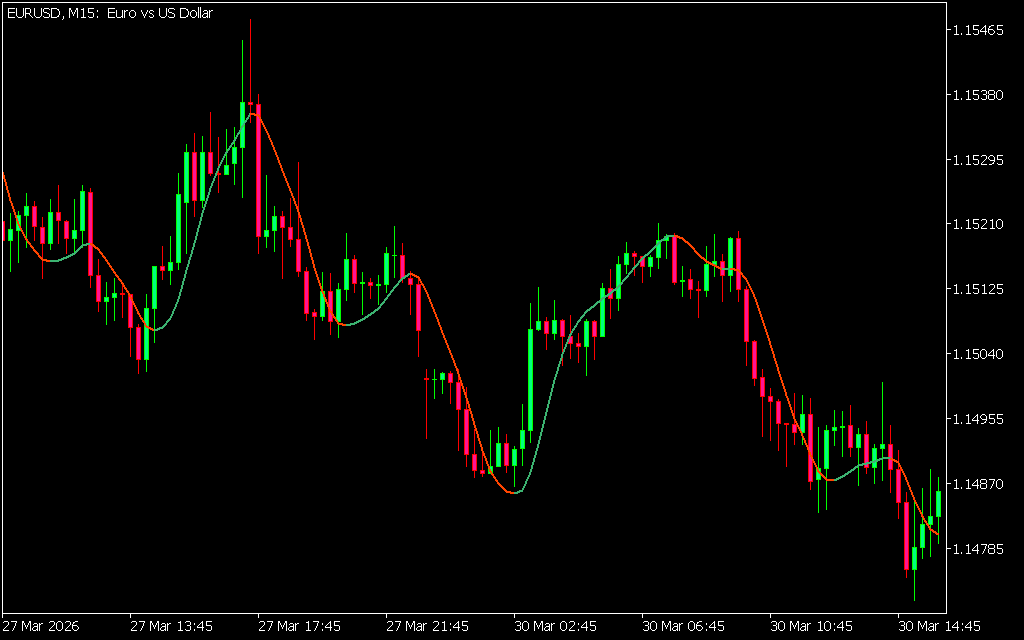Image resolution: width=1024 pixels, height=640 pixels.
Task: Click the 1.15040 price axis label
Action: coord(980,354)
